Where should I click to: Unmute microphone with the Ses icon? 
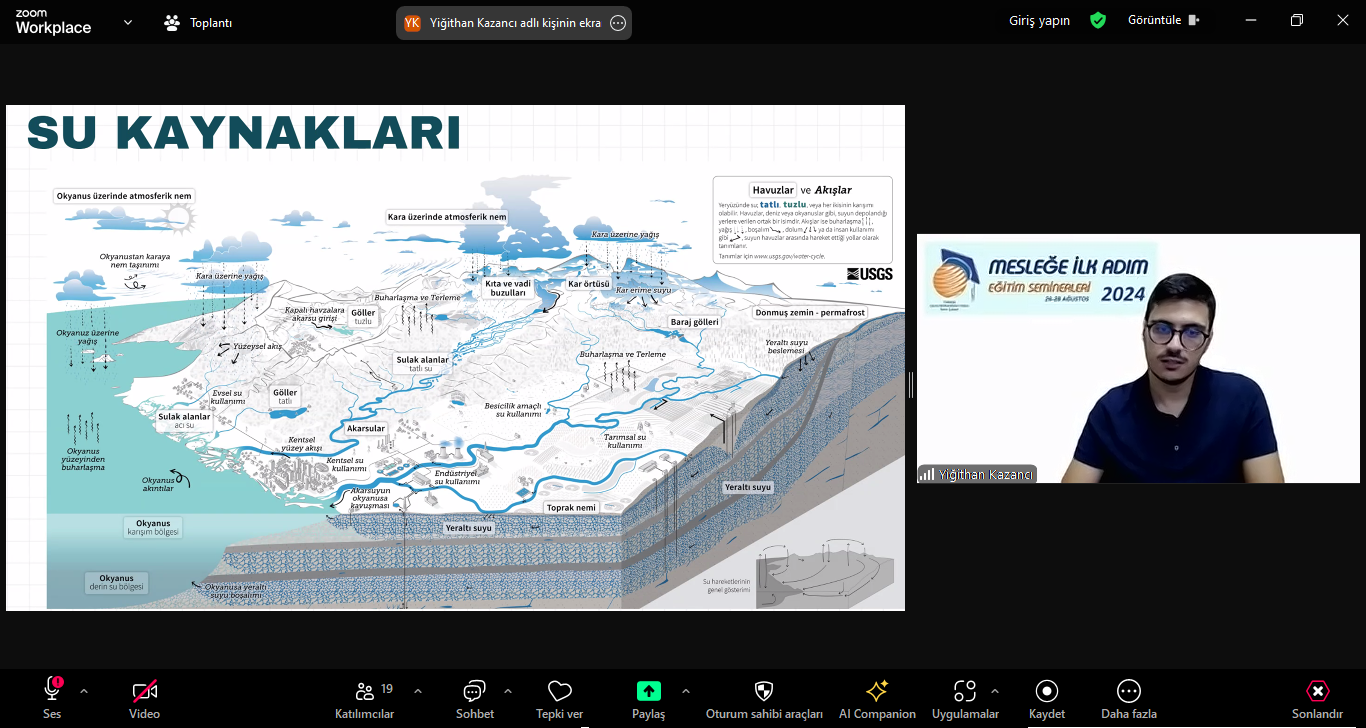pyautogui.click(x=52, y=690)
